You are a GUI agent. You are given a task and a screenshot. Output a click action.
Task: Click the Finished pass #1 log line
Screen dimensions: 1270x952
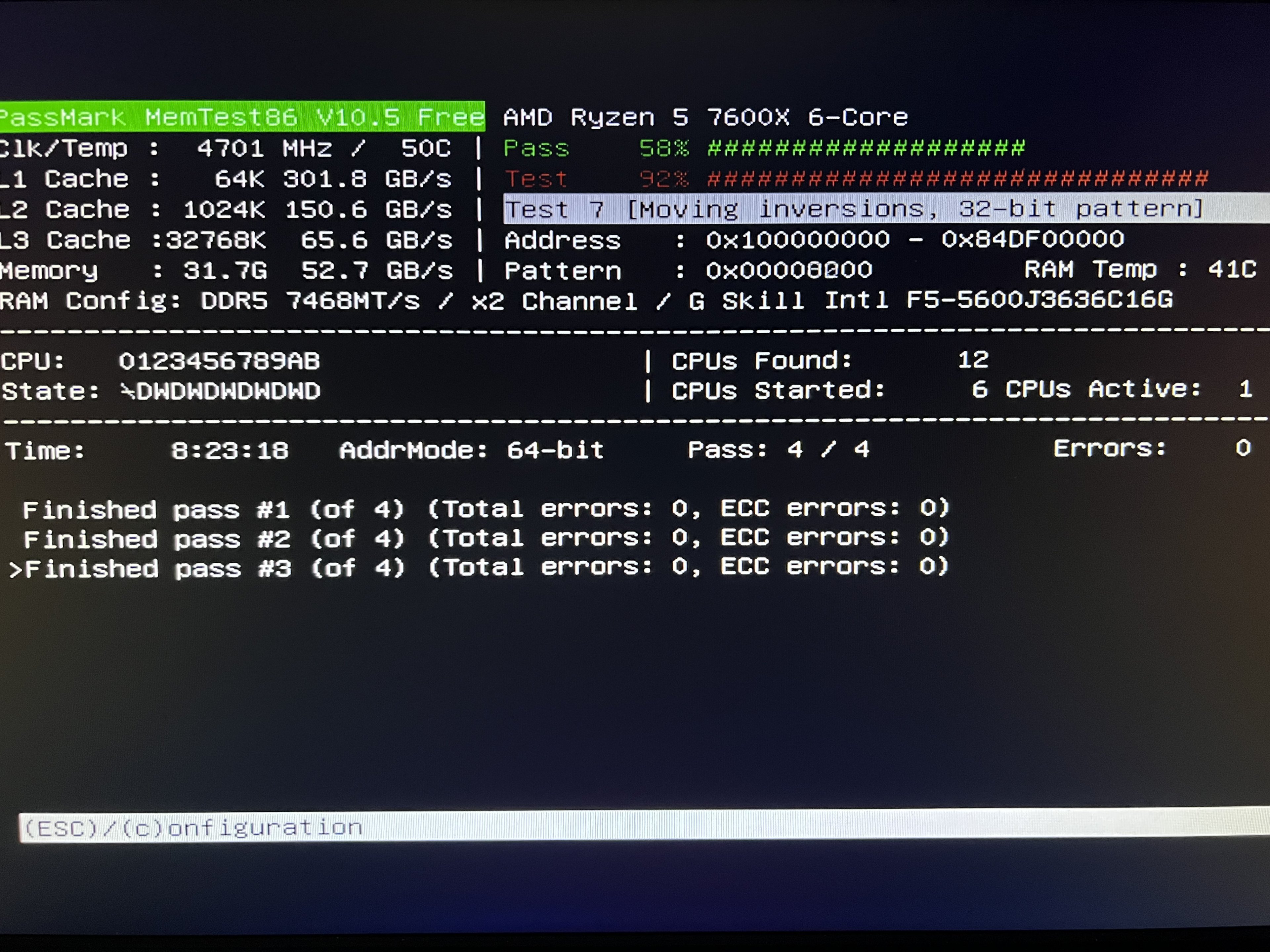[486, 509]
